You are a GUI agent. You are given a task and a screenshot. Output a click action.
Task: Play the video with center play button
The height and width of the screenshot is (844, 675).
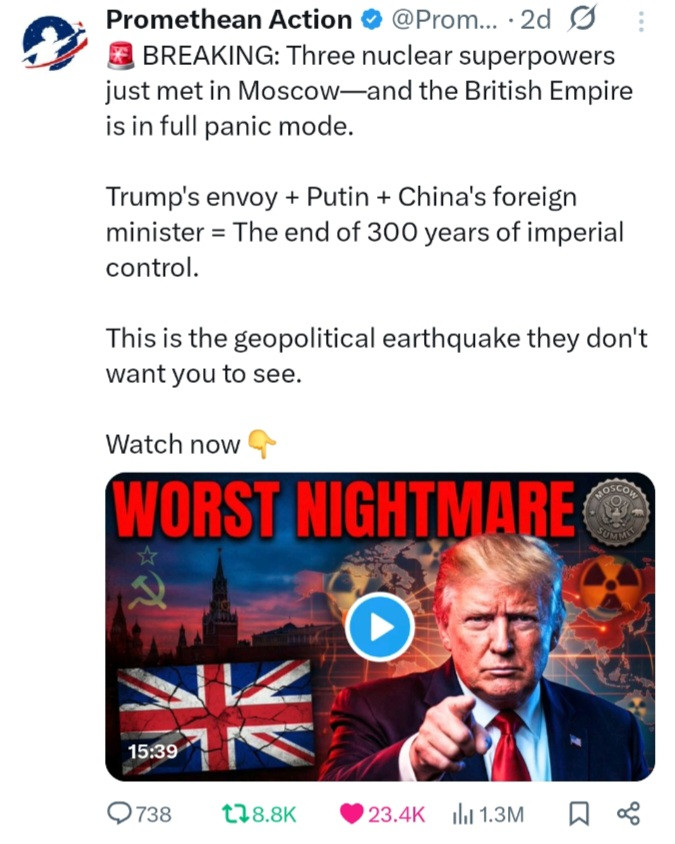379,627
